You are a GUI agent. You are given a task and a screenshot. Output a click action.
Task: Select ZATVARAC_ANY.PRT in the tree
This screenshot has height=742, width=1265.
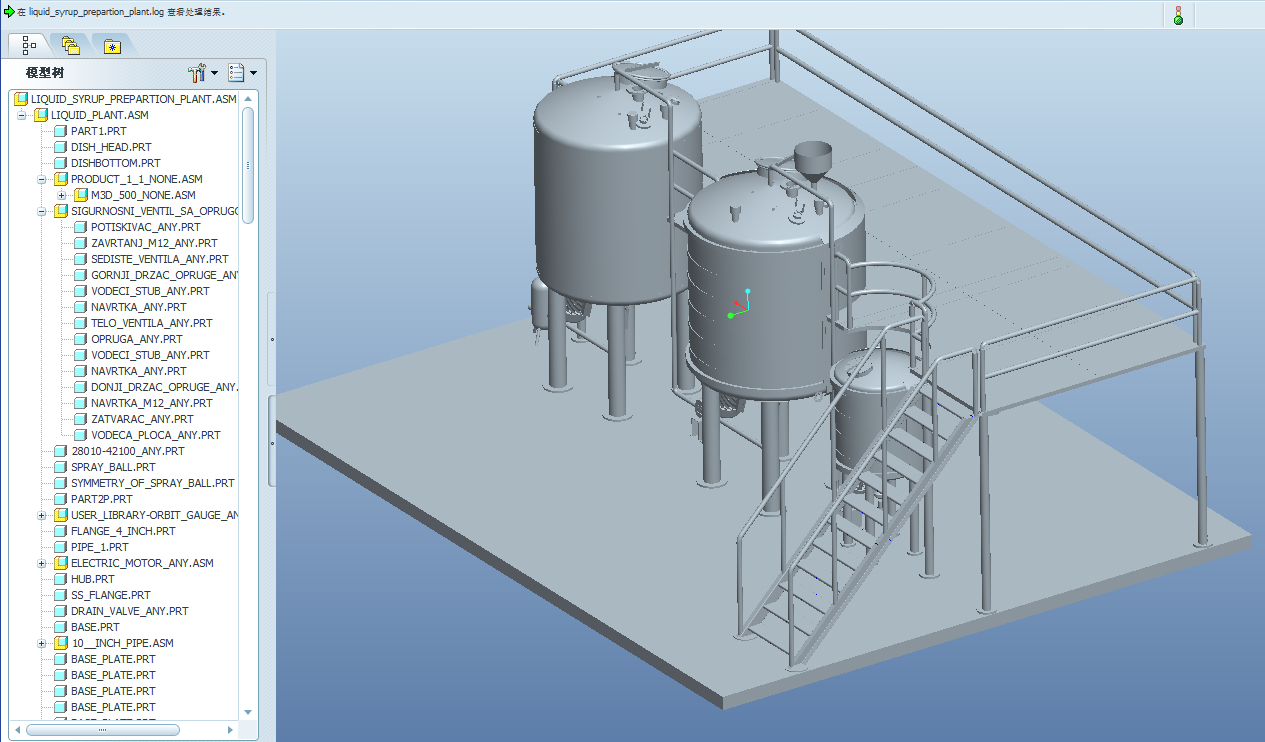(142, 419)
